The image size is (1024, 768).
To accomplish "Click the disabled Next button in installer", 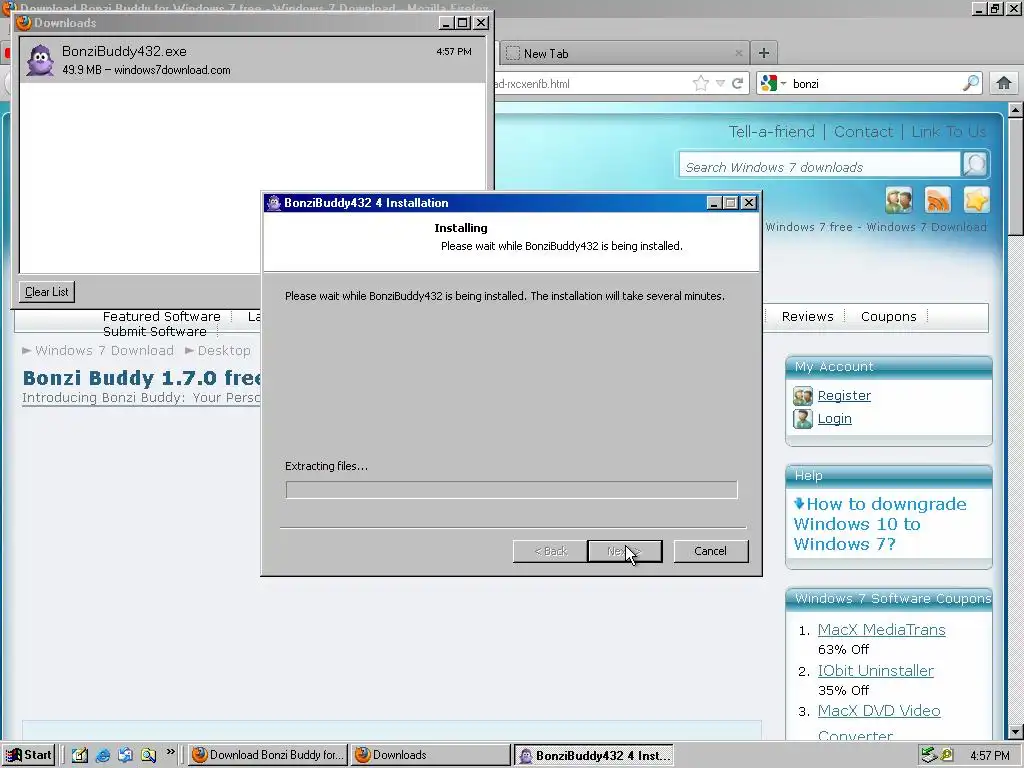I will coord(624,551).
